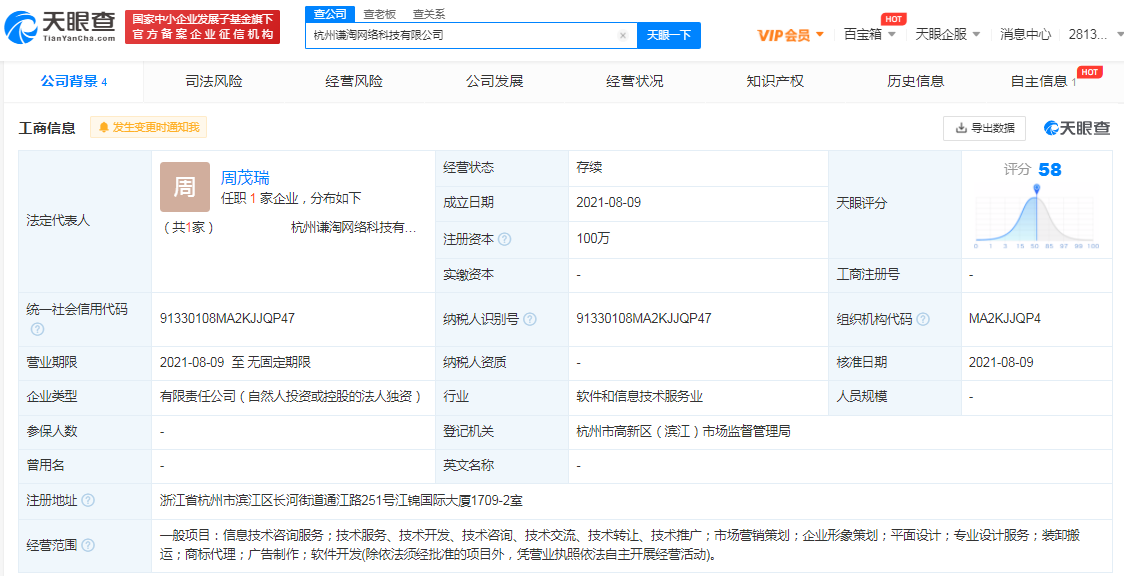The image size is (1124, 576).
Task: Click the help icon under 统一社会信用代码
Action: point(37,329)
